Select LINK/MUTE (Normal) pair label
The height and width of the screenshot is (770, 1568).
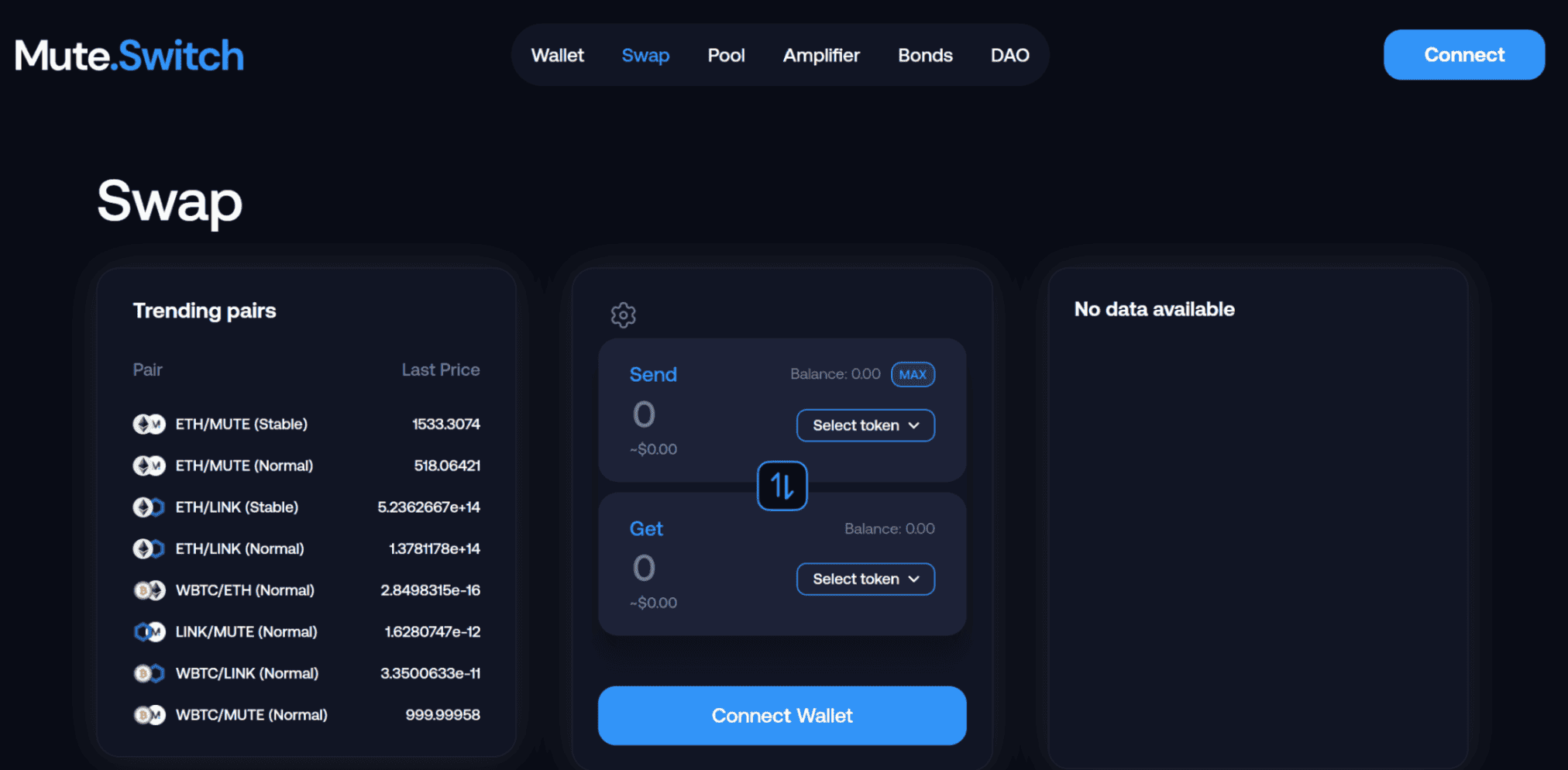(246, 632)
